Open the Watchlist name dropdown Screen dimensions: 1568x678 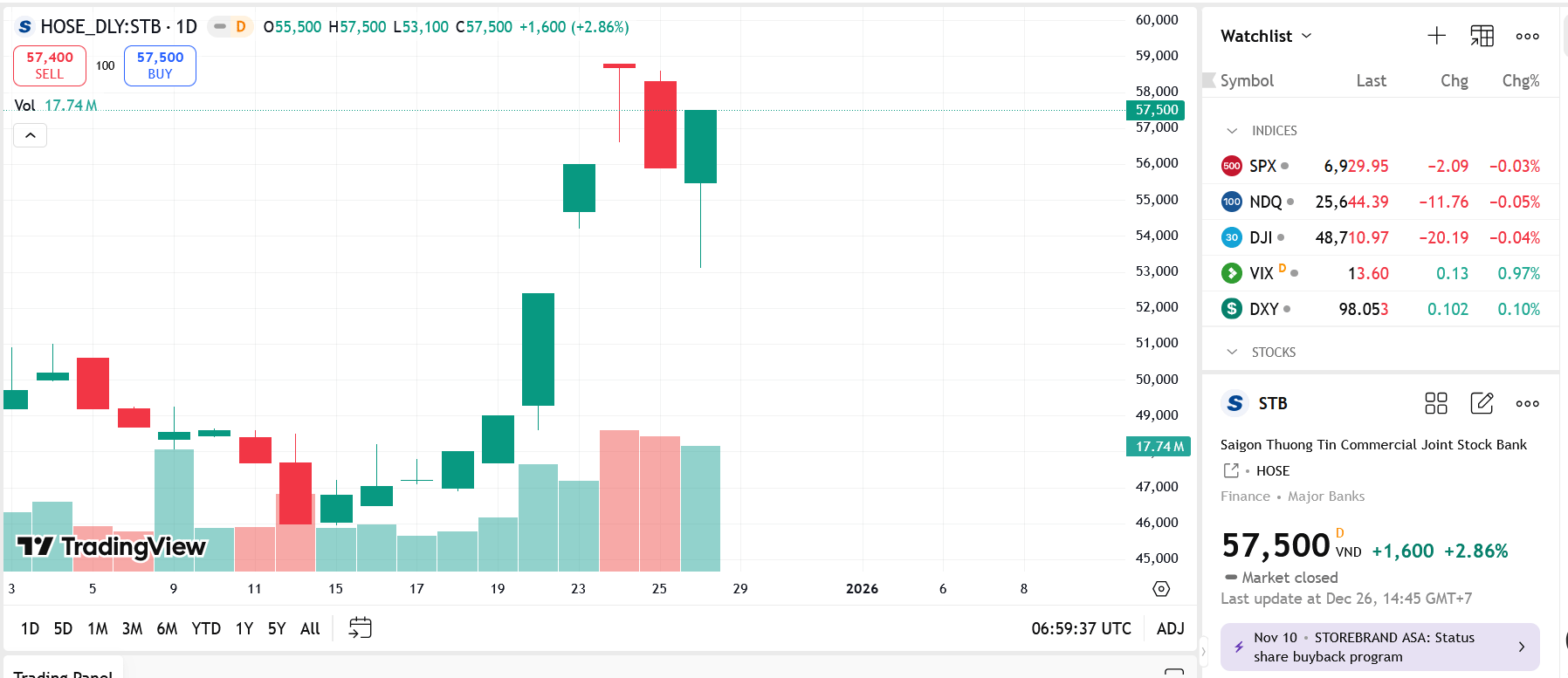[x=1266, y=36]
